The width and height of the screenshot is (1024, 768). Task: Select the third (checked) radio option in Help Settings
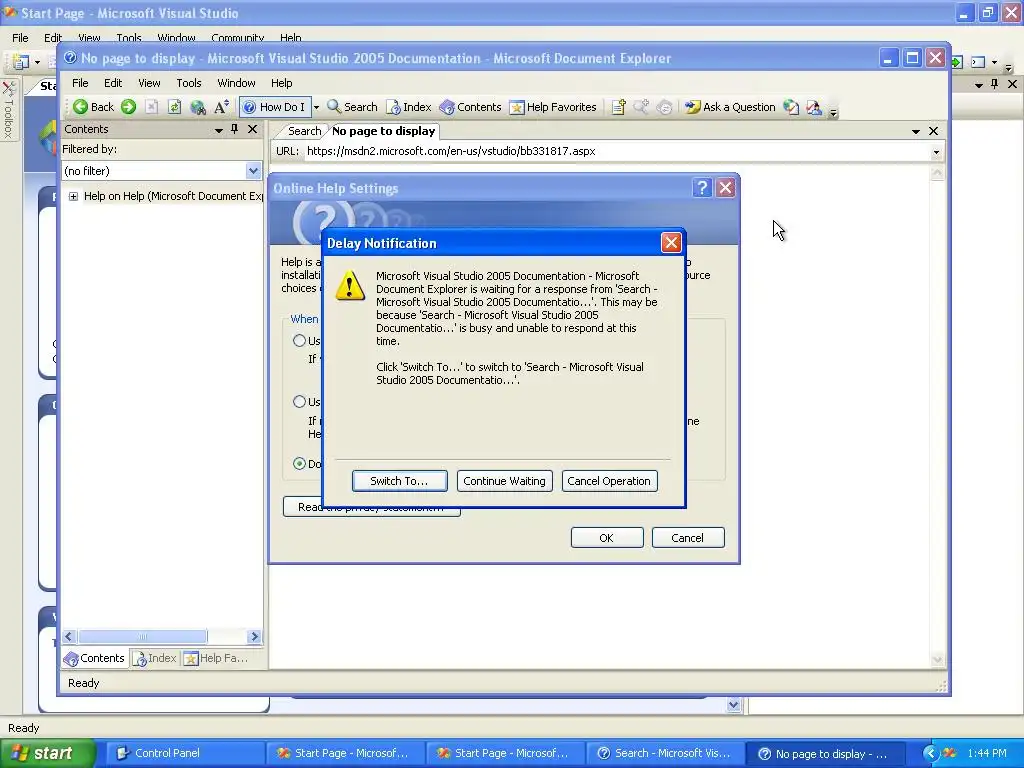[x=300, y=464]
